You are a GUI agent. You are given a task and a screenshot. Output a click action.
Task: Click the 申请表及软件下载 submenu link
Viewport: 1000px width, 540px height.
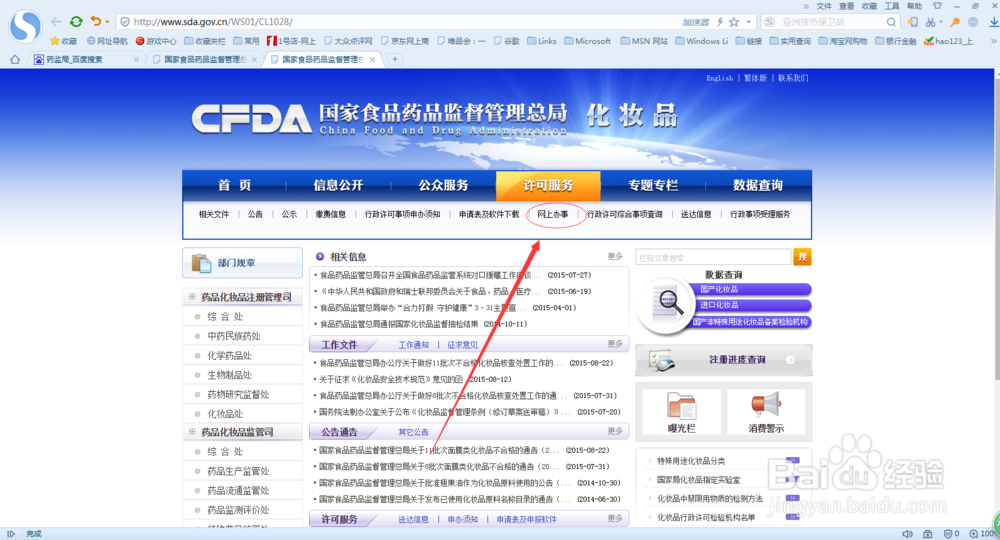[x=489, y=214]
